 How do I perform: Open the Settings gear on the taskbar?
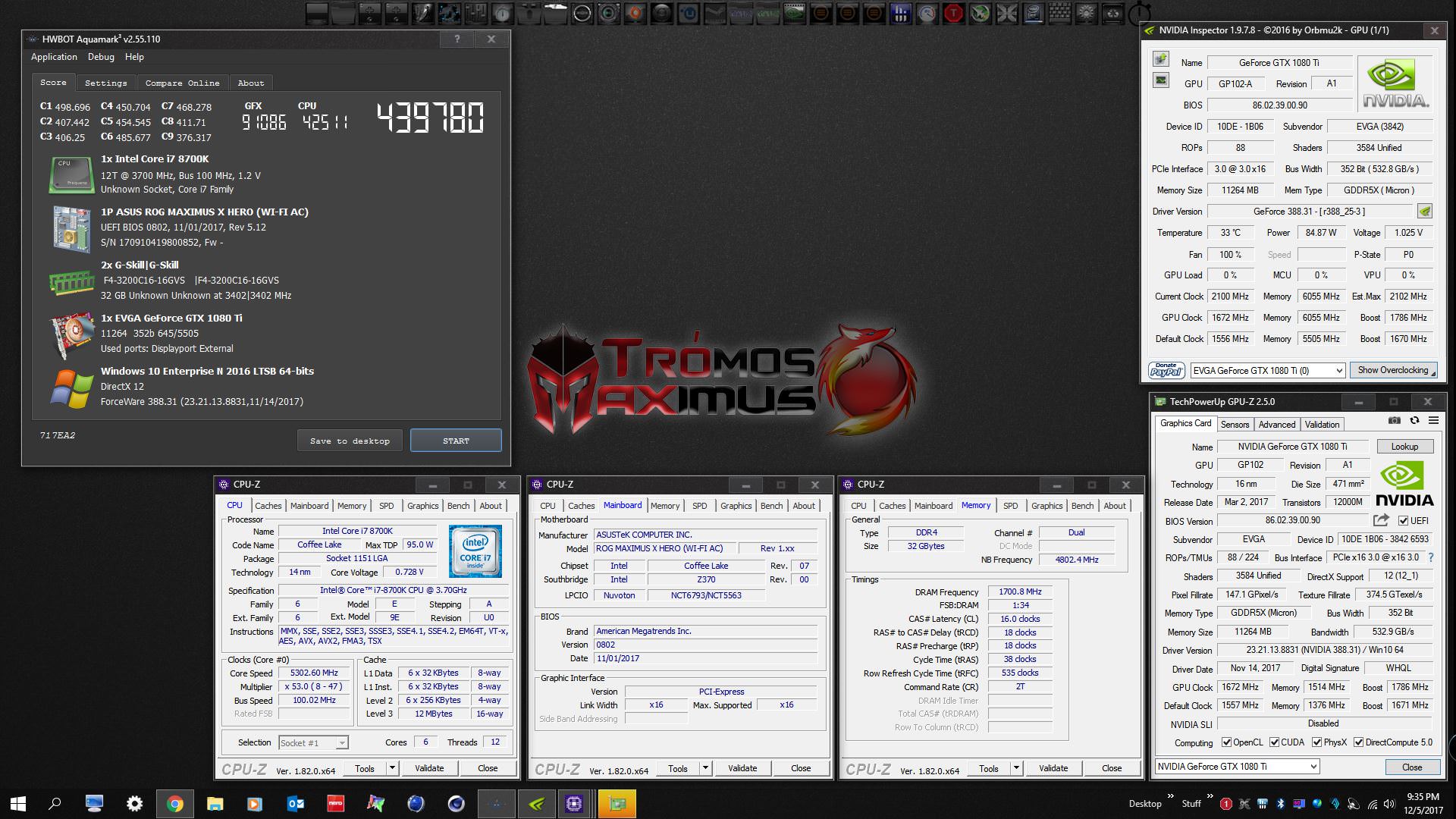click(134, 803)
